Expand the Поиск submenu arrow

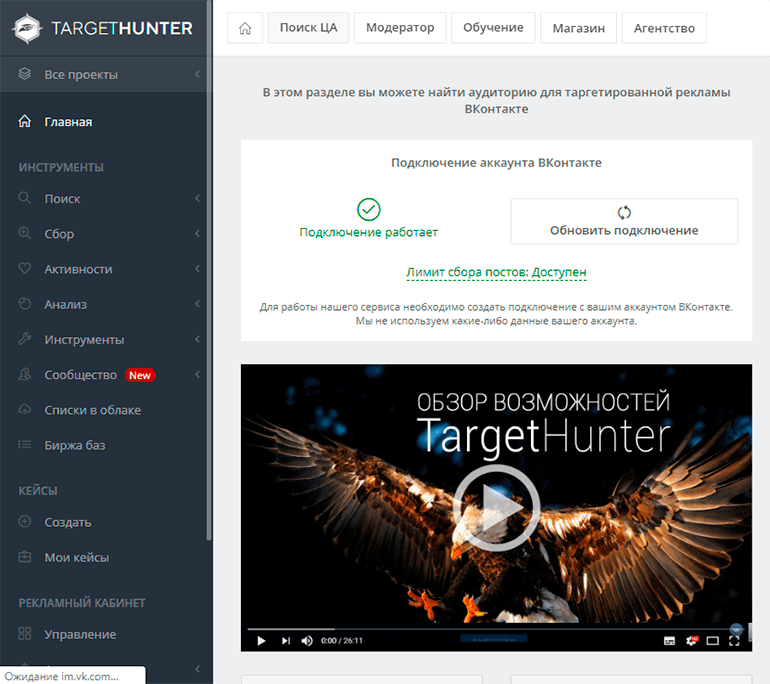tap(197, 198)
